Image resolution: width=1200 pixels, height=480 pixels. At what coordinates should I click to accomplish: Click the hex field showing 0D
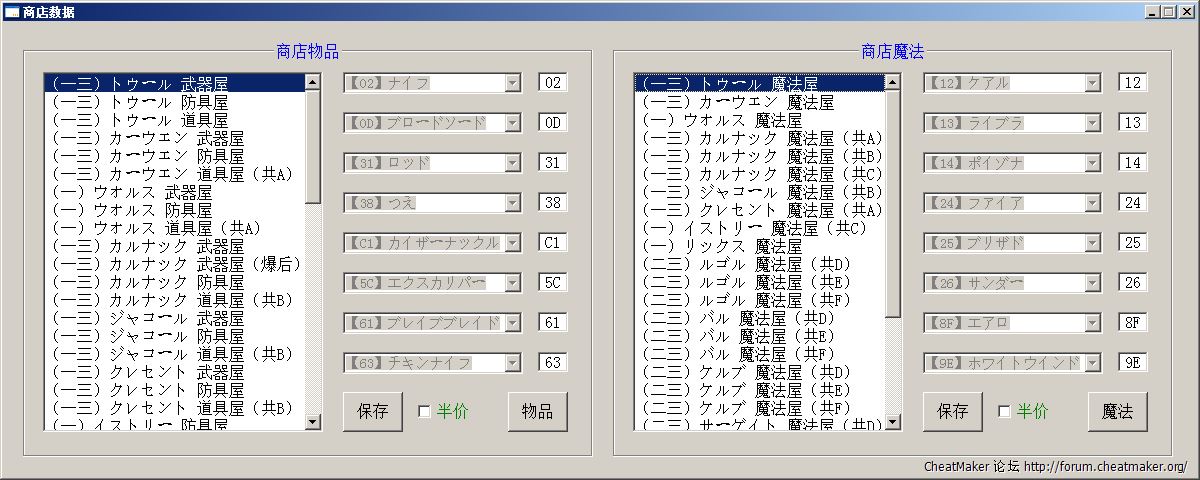tap(552, 123)
